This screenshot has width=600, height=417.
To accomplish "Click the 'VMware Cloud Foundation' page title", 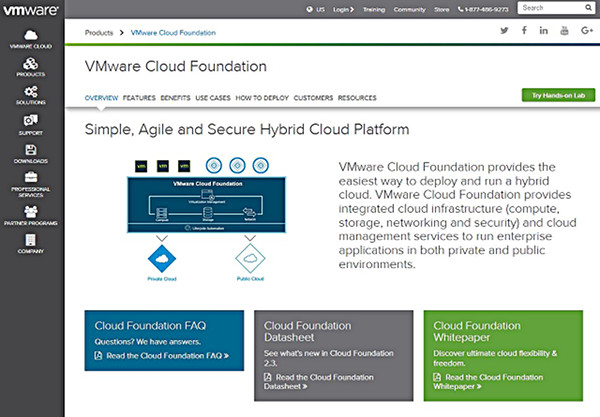I will click(x=176, y=66).
